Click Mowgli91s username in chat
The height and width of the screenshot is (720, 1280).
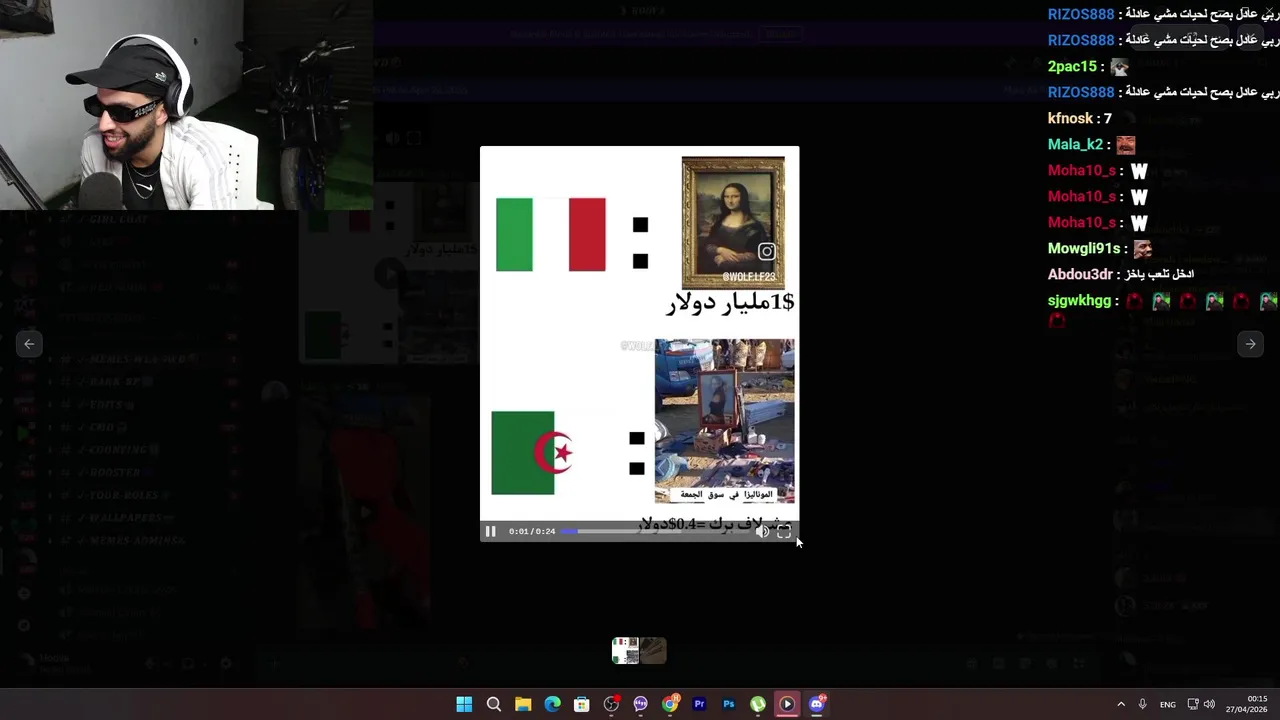tap(1084, 248)
